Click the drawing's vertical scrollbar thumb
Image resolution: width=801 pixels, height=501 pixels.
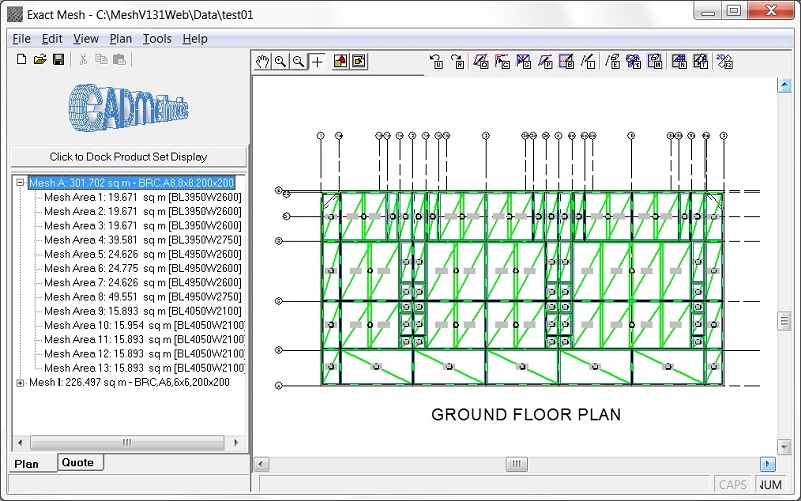tap(785, 321)
